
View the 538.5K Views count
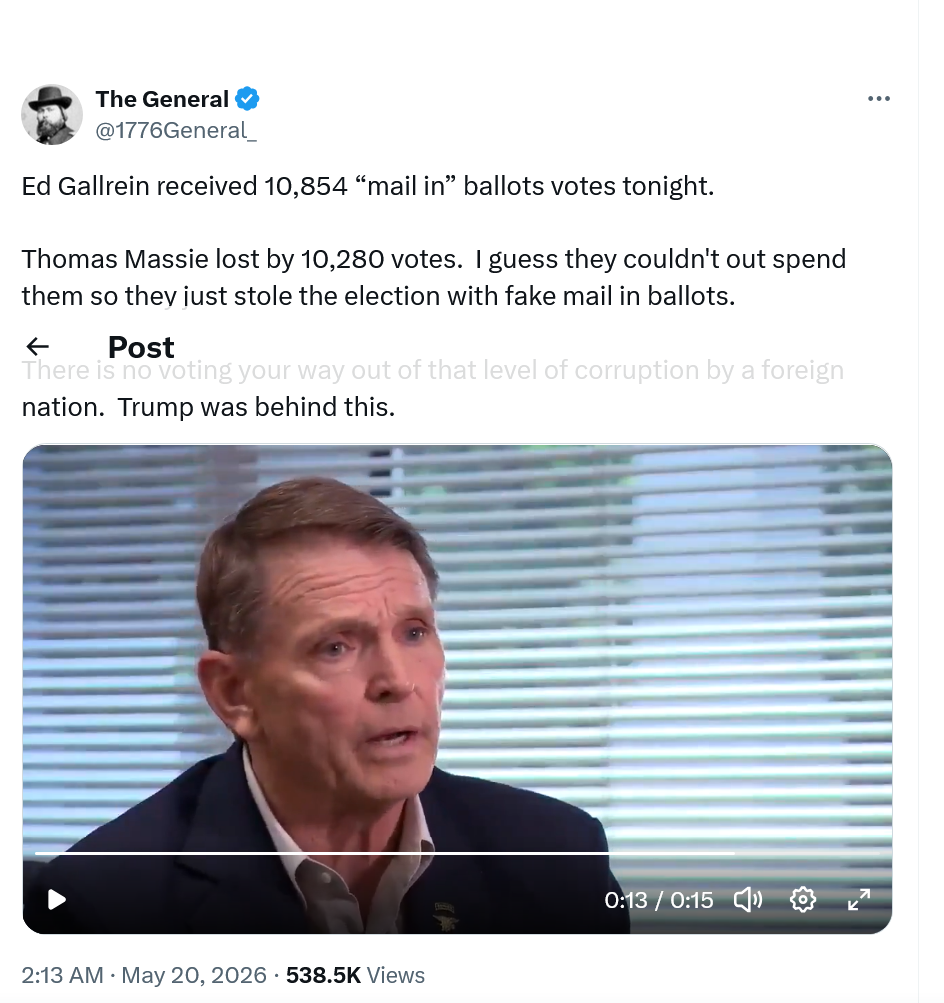(355, 975)
